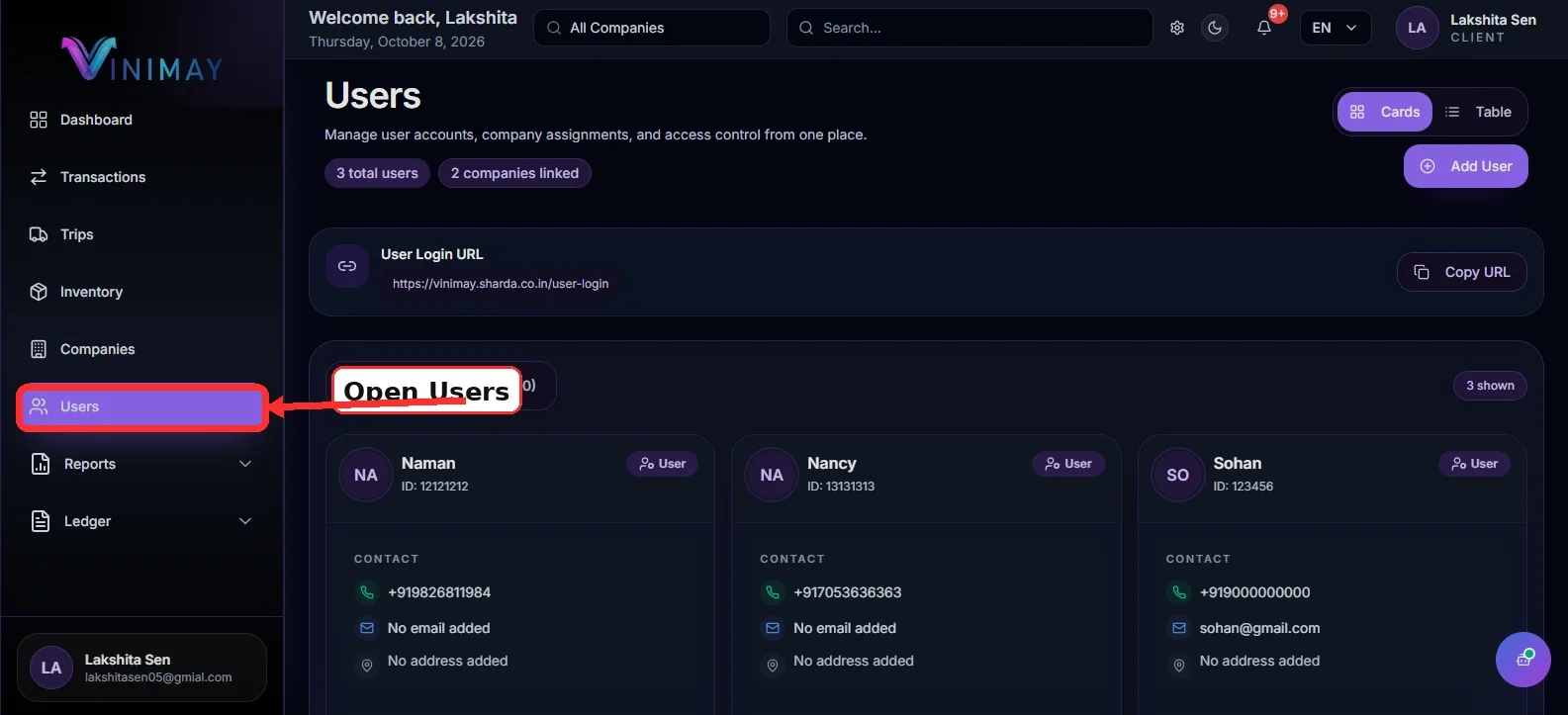Click the Copy URL button

1461,272
